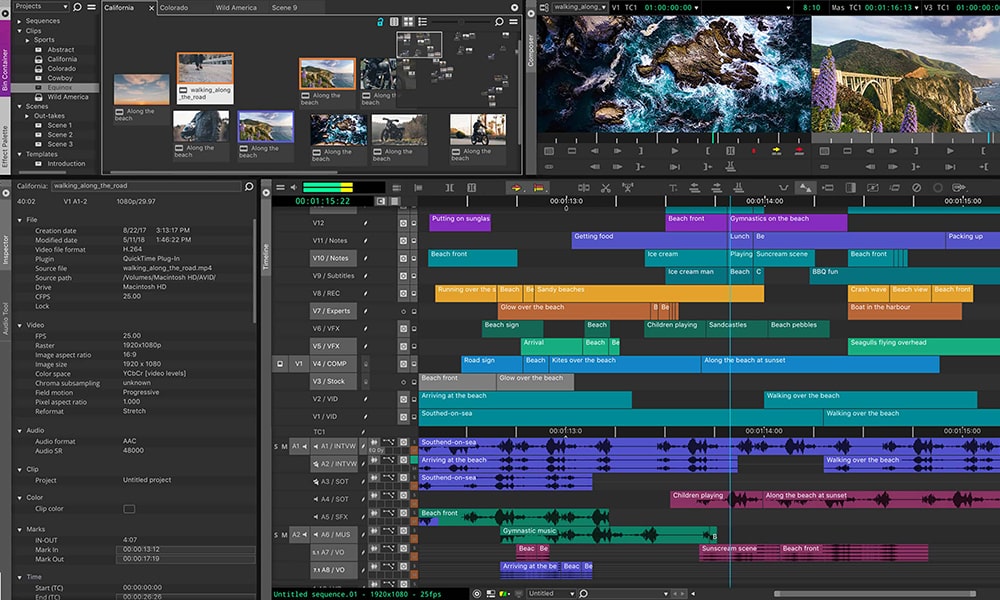Select the Introduction template
Viewport: 1000px width, 600px height.
pos(66,164)
